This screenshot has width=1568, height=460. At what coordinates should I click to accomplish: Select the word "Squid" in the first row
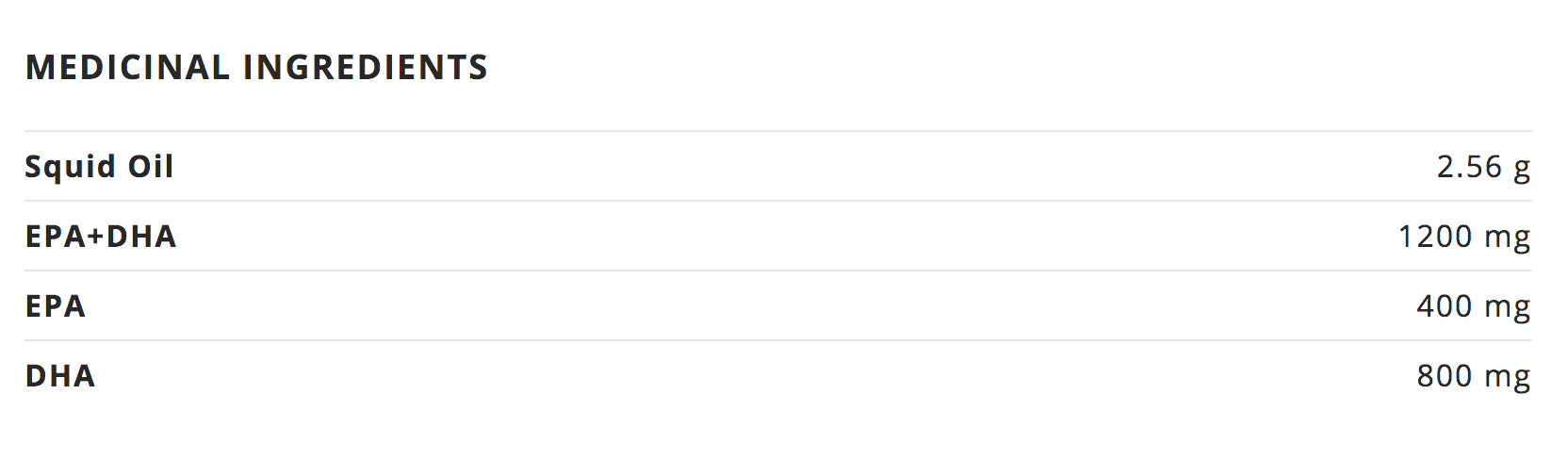(71, 167)
